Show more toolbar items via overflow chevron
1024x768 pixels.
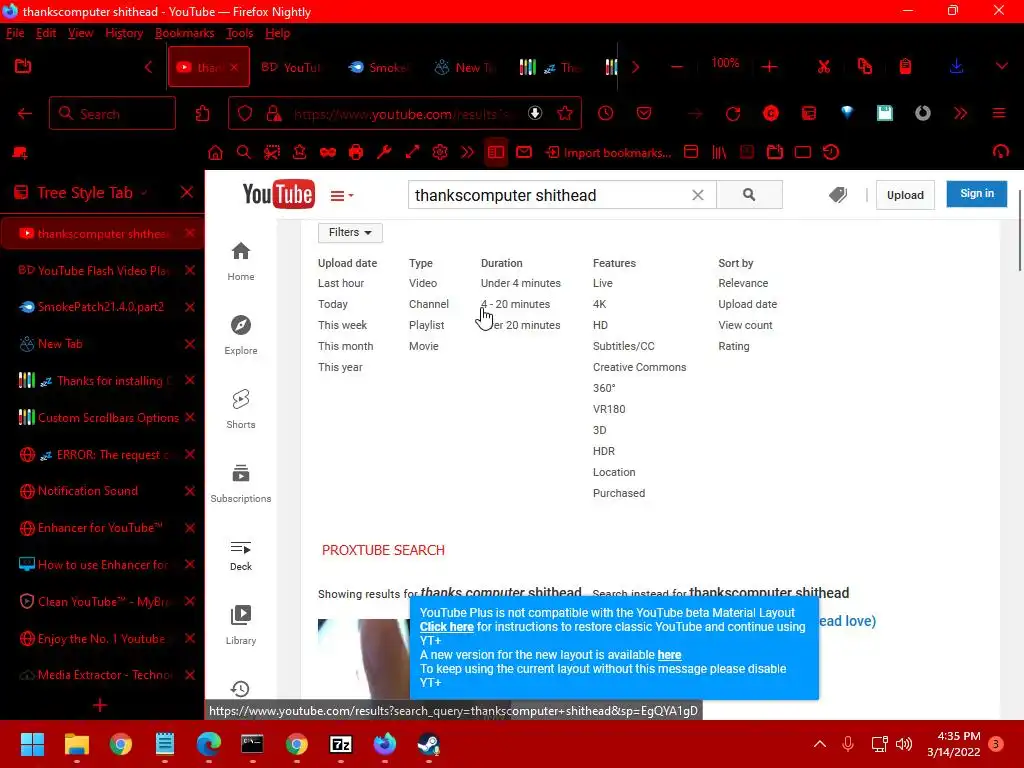point(960,114)
